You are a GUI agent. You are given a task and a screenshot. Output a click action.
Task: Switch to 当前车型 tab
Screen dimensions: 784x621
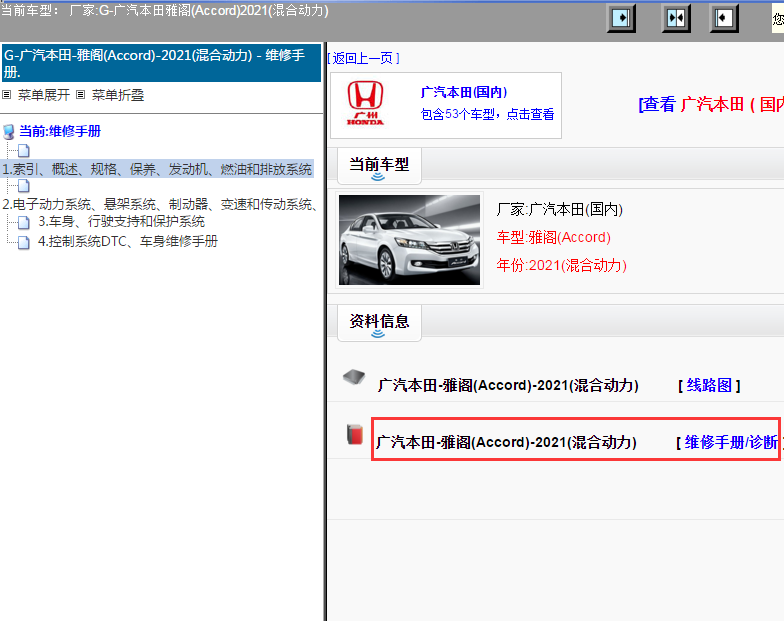click(x=379, y=166)
